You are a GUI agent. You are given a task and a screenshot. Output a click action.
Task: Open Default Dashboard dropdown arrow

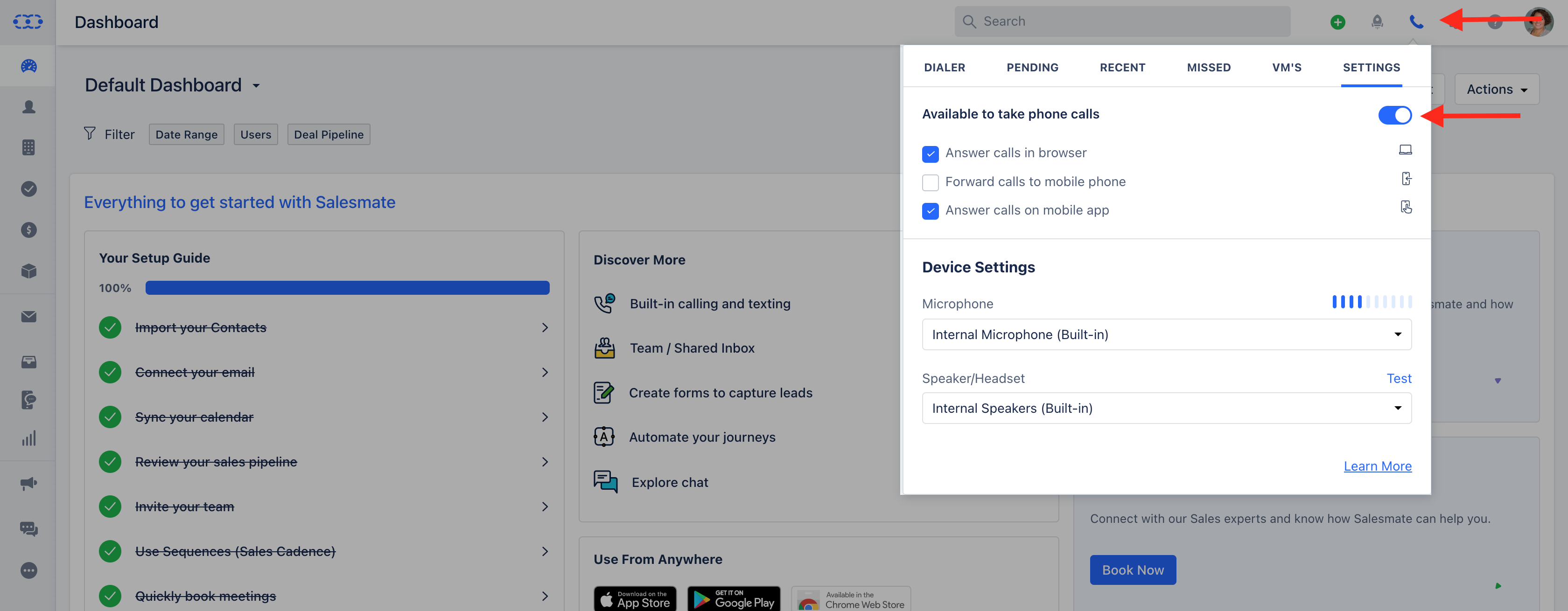256,86
